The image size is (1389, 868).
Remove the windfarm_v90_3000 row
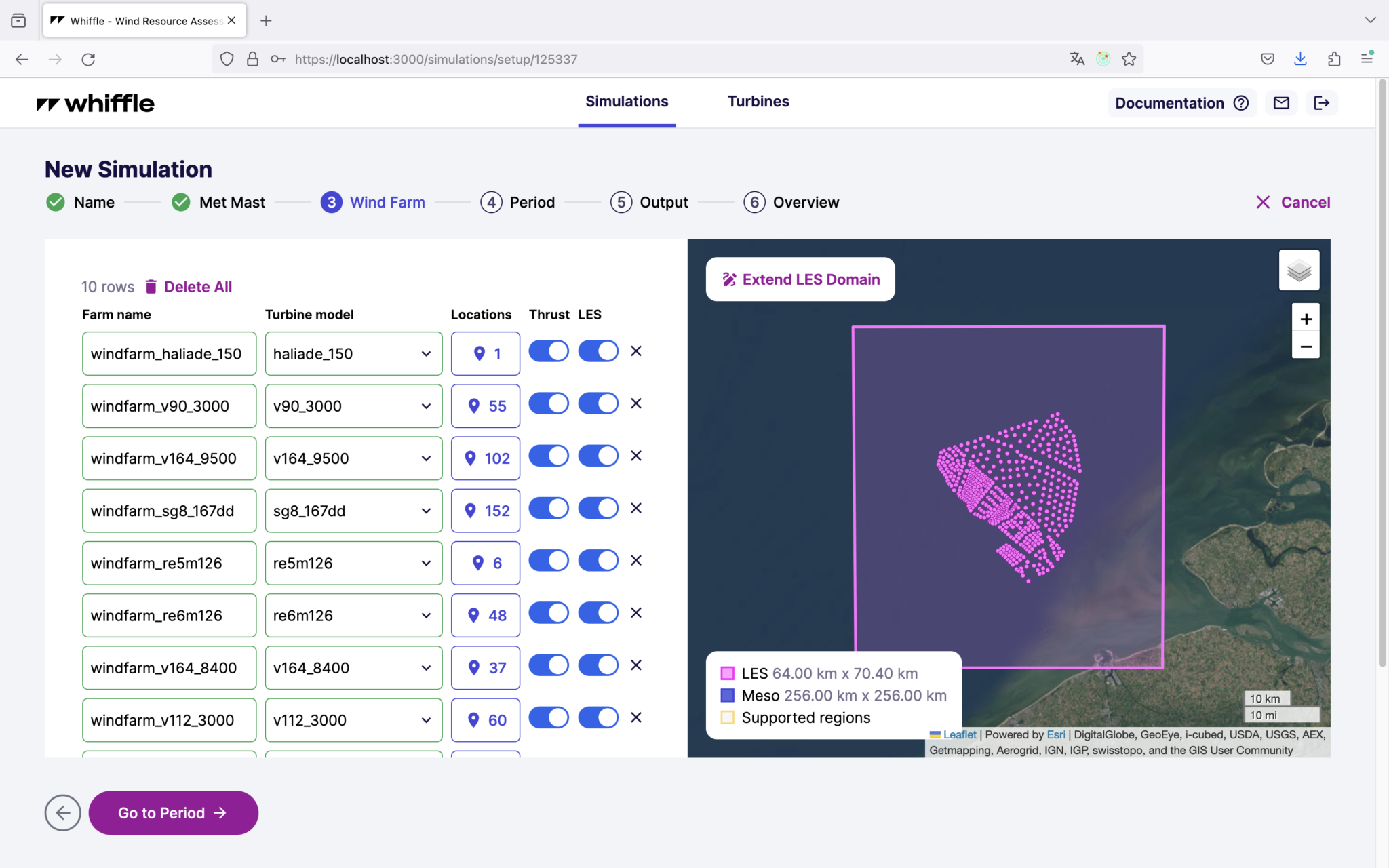tap(635, 403)
